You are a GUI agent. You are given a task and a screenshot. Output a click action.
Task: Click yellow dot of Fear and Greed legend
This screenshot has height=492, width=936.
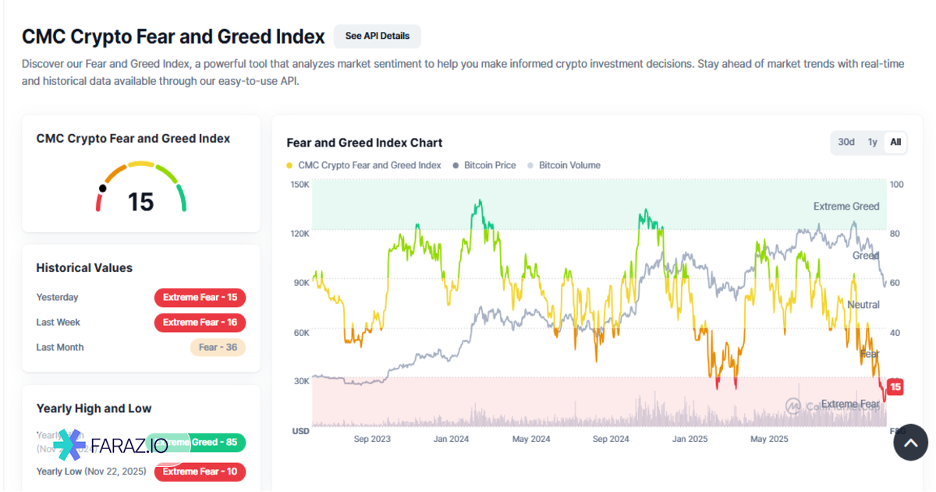[x=290, y=165]
